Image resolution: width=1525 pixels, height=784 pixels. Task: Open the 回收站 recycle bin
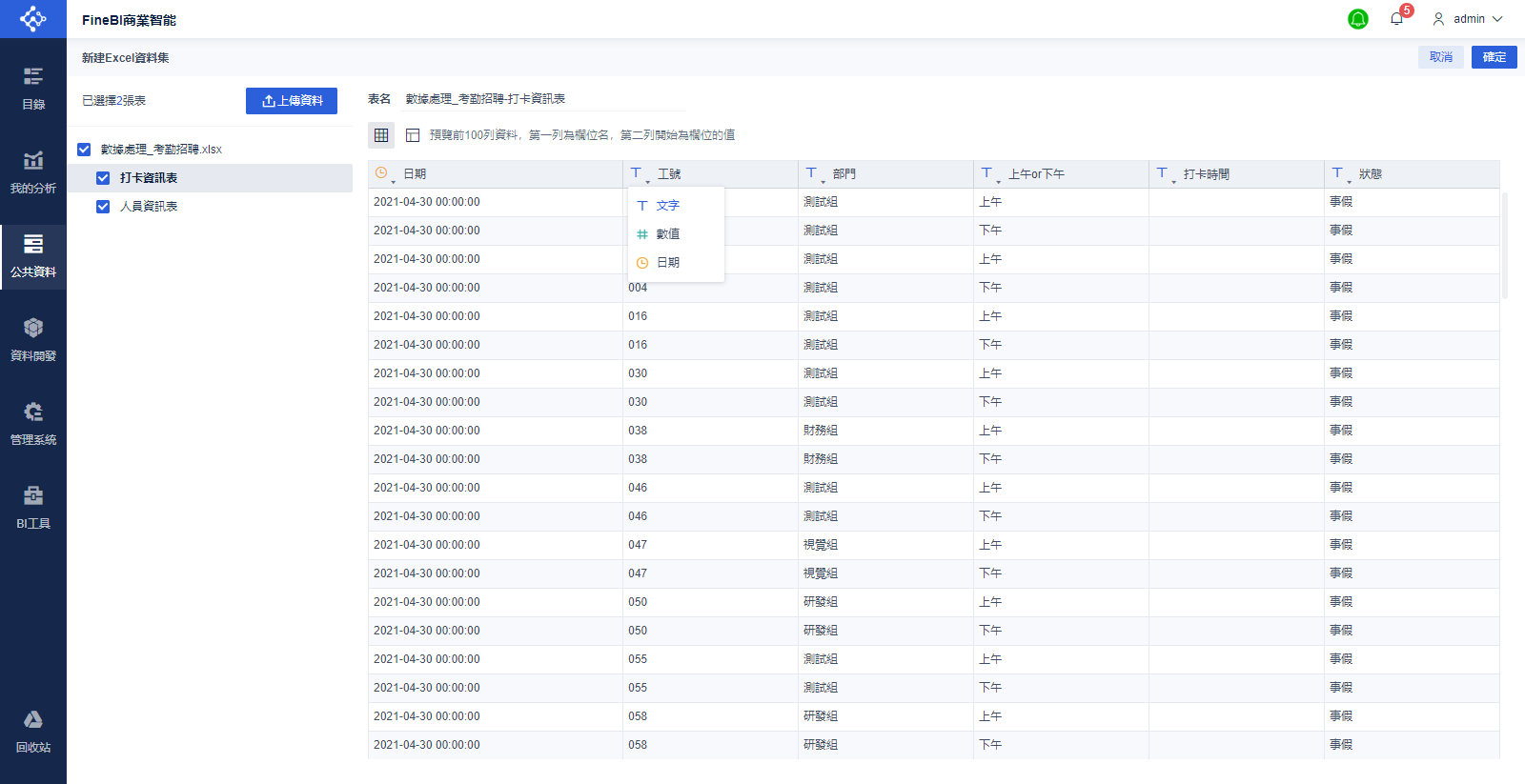33,730
